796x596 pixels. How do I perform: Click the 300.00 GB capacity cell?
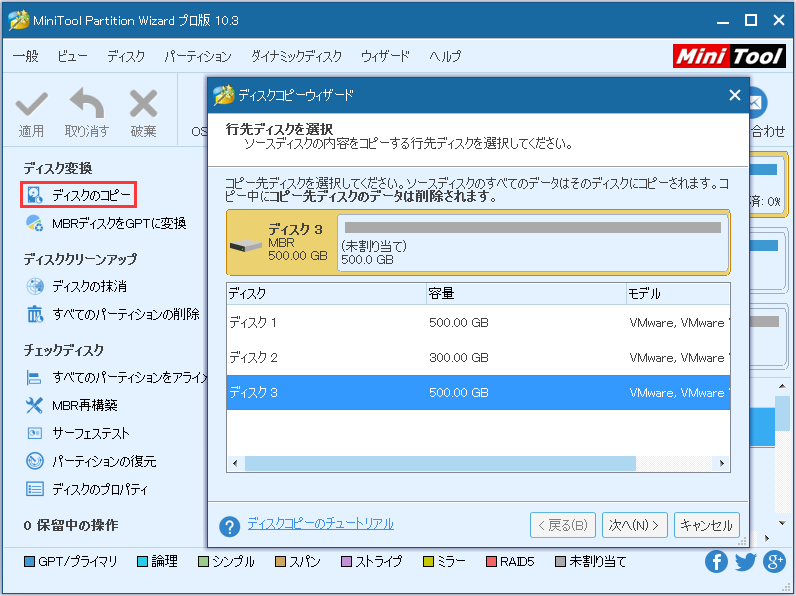[x=459, y=357]
